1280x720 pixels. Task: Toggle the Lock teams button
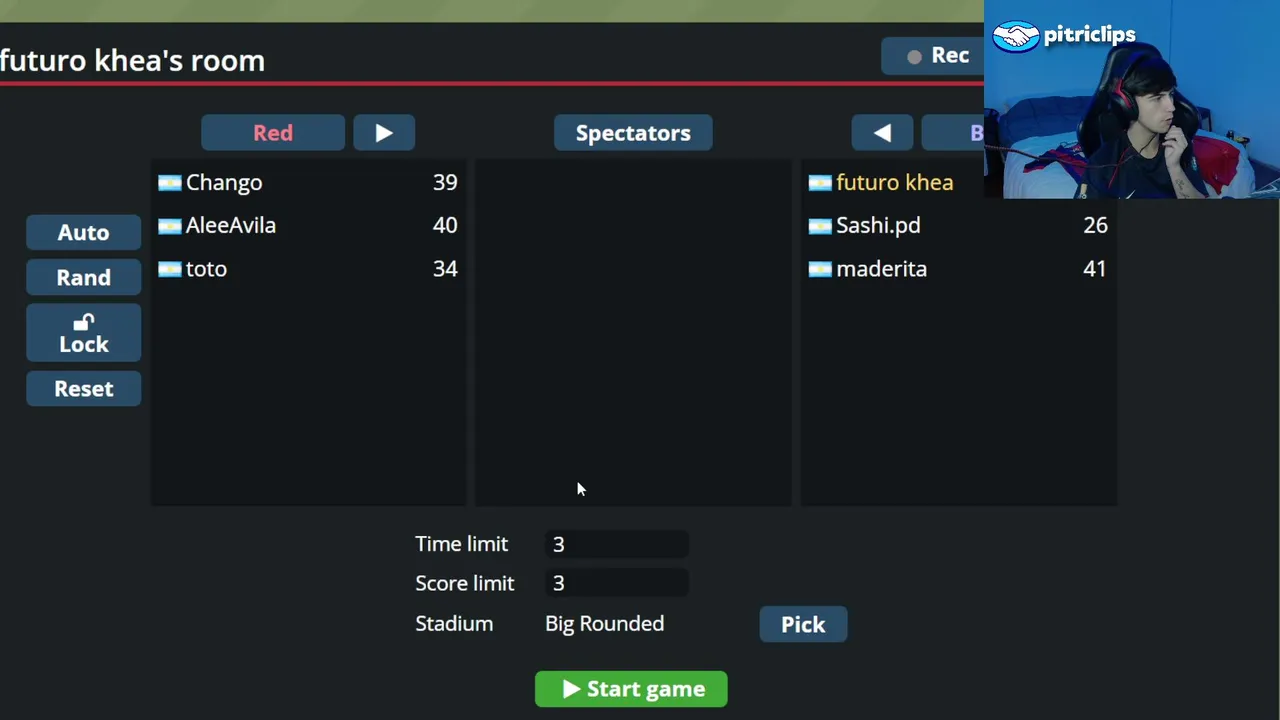click(x=84, y=334)
